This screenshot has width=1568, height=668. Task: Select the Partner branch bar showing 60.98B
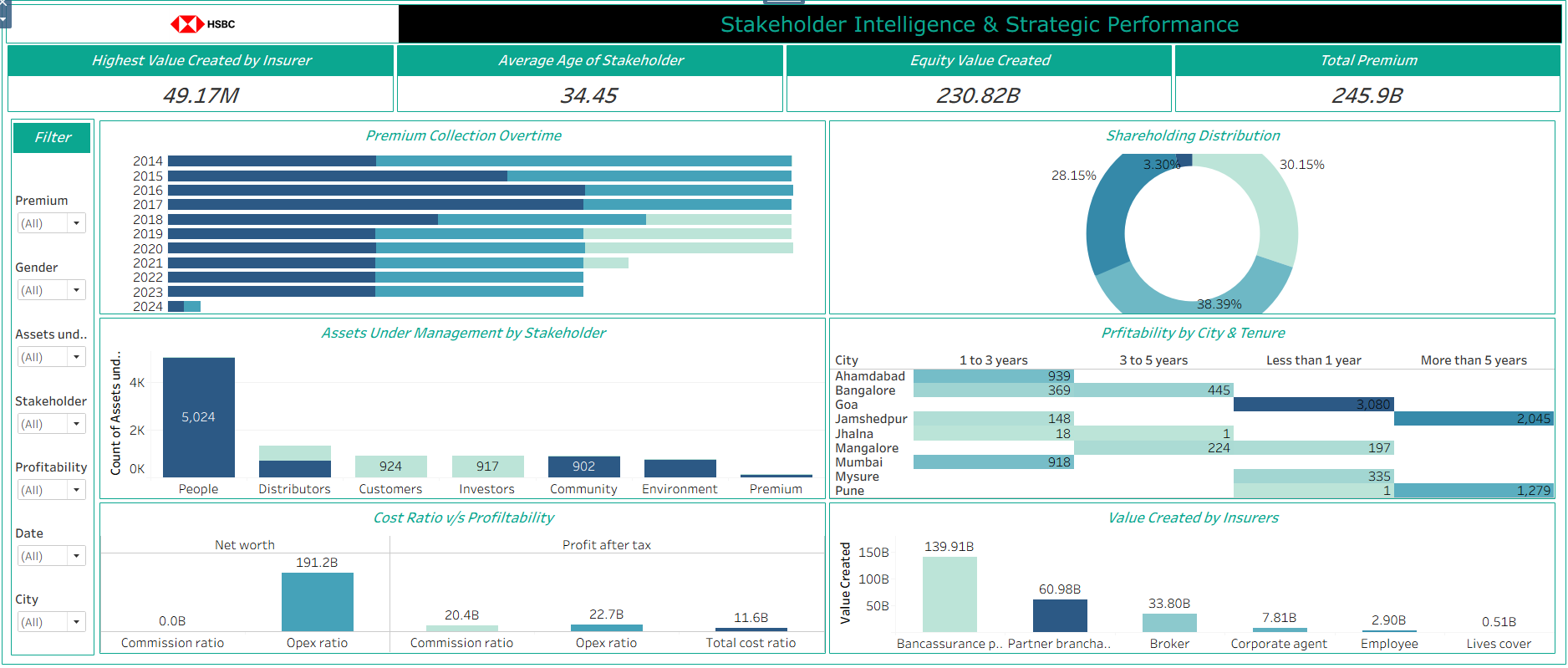click(1060, 616)
